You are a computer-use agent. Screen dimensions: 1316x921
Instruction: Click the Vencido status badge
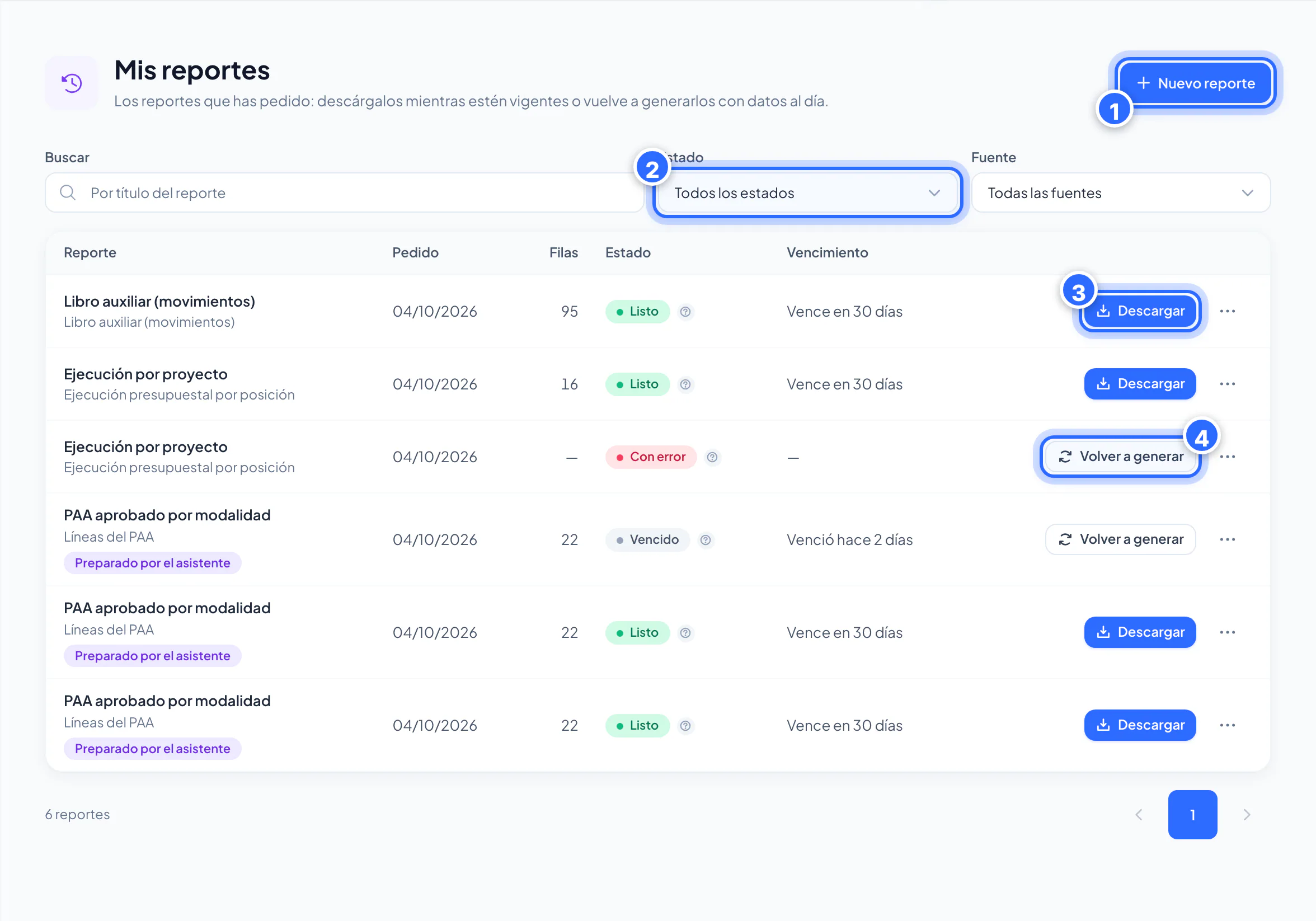click(647, 539)
